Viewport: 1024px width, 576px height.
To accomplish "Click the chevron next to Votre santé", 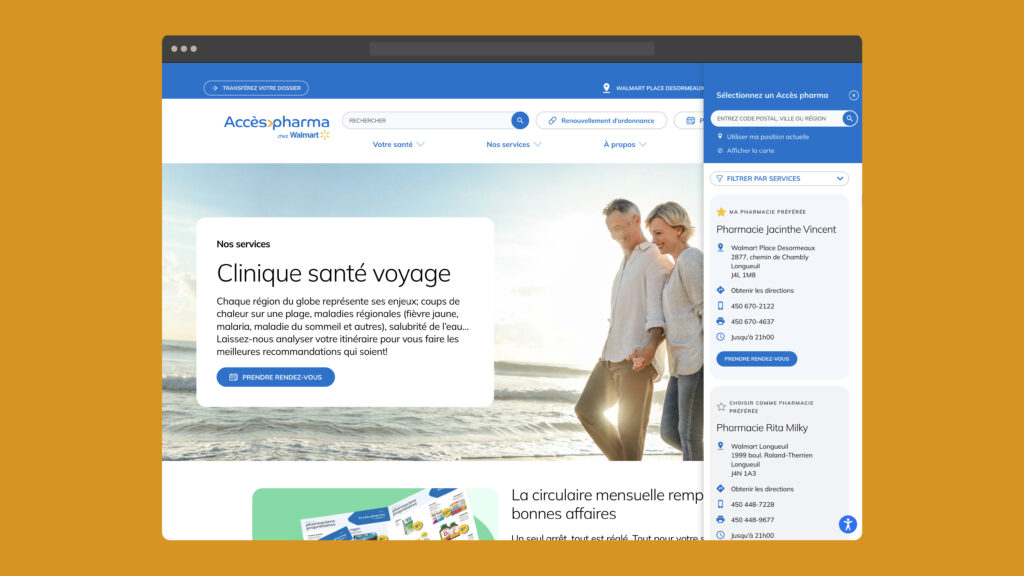I will [420, 144].
